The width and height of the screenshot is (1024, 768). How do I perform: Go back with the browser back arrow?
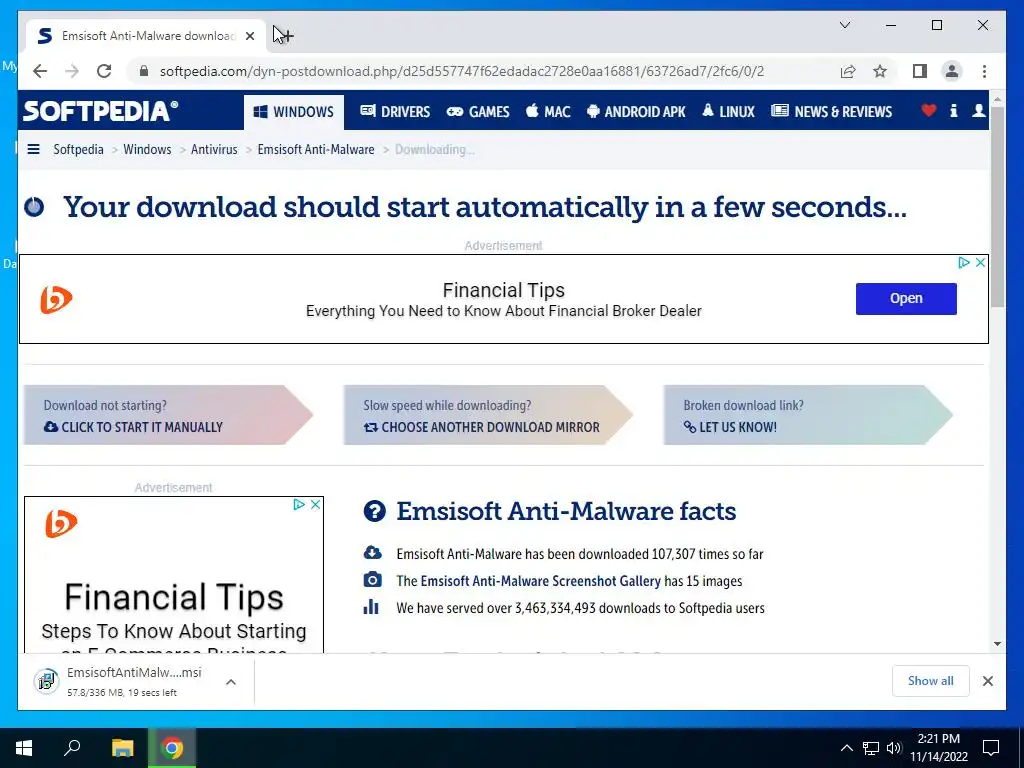(40, 71)
